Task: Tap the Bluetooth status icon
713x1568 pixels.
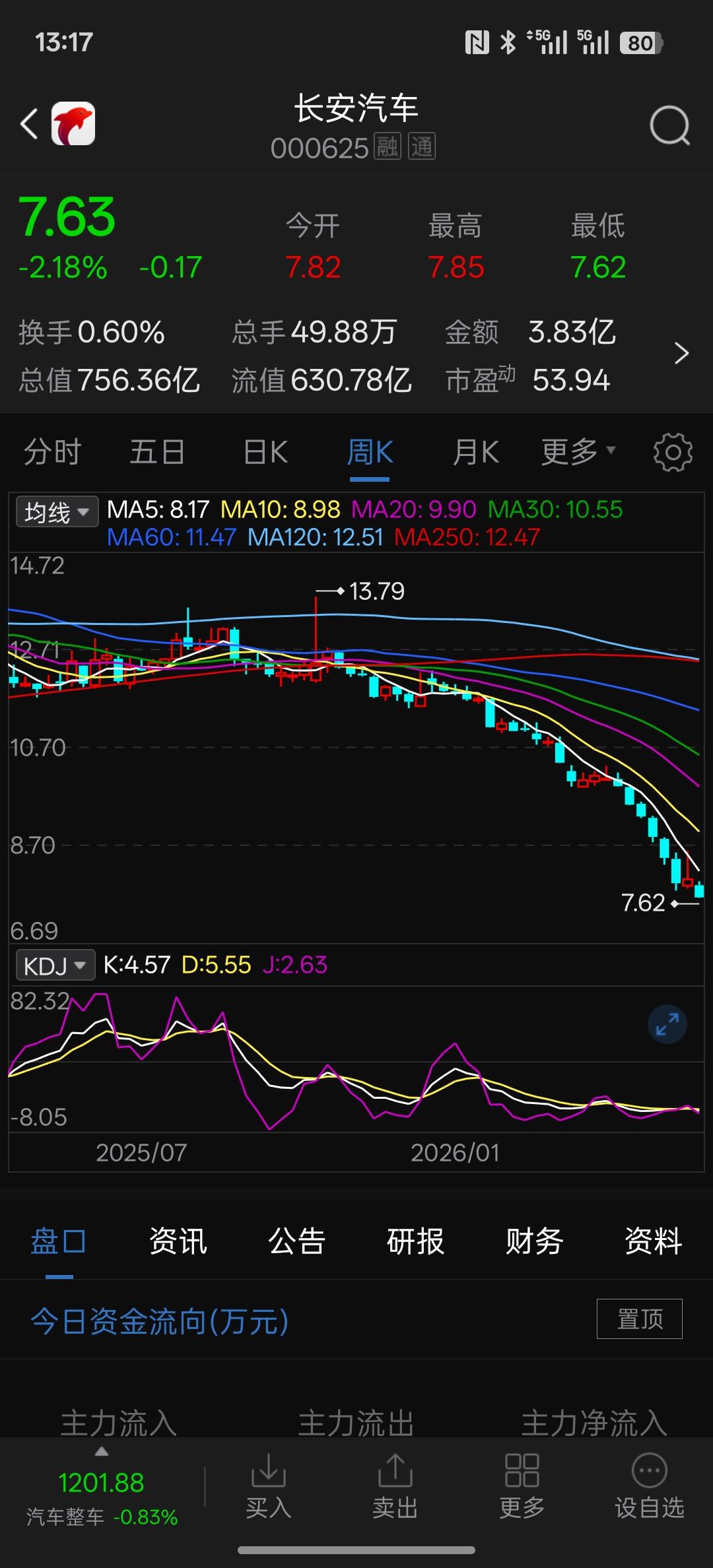Action: point(508,43)
